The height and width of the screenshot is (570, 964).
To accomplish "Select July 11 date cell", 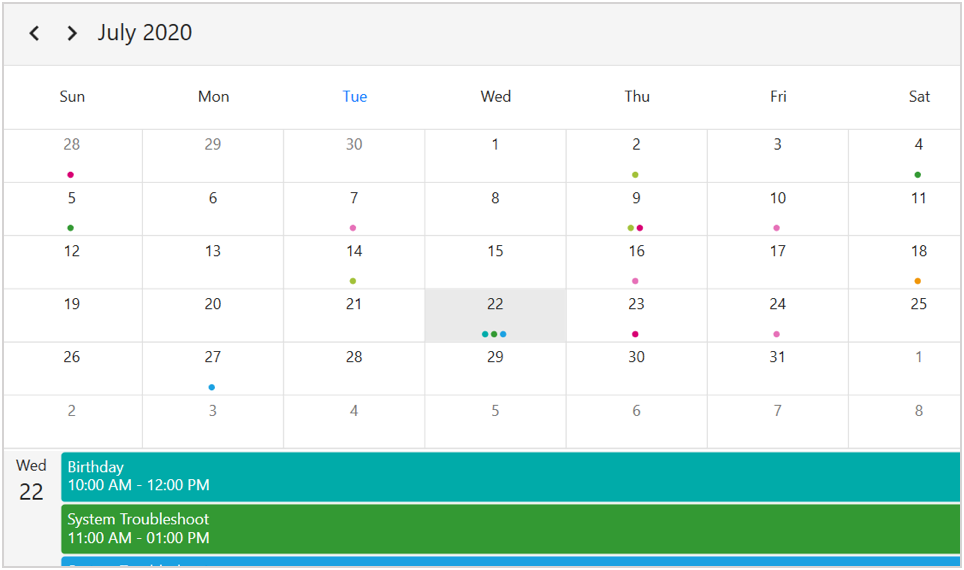I will pos(904,209).
